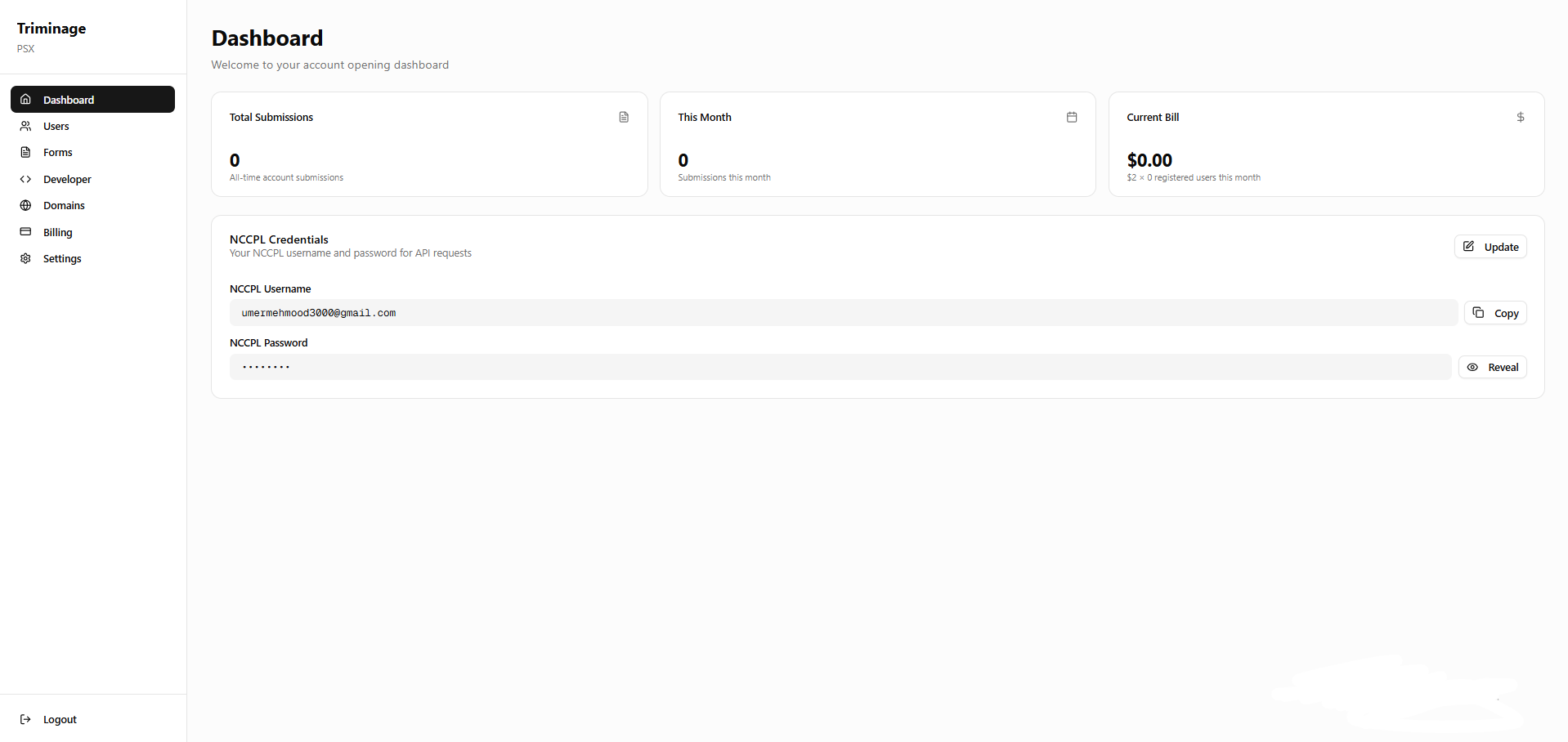Select the Users people icon

pyautogui.click(x=25, y=126)
